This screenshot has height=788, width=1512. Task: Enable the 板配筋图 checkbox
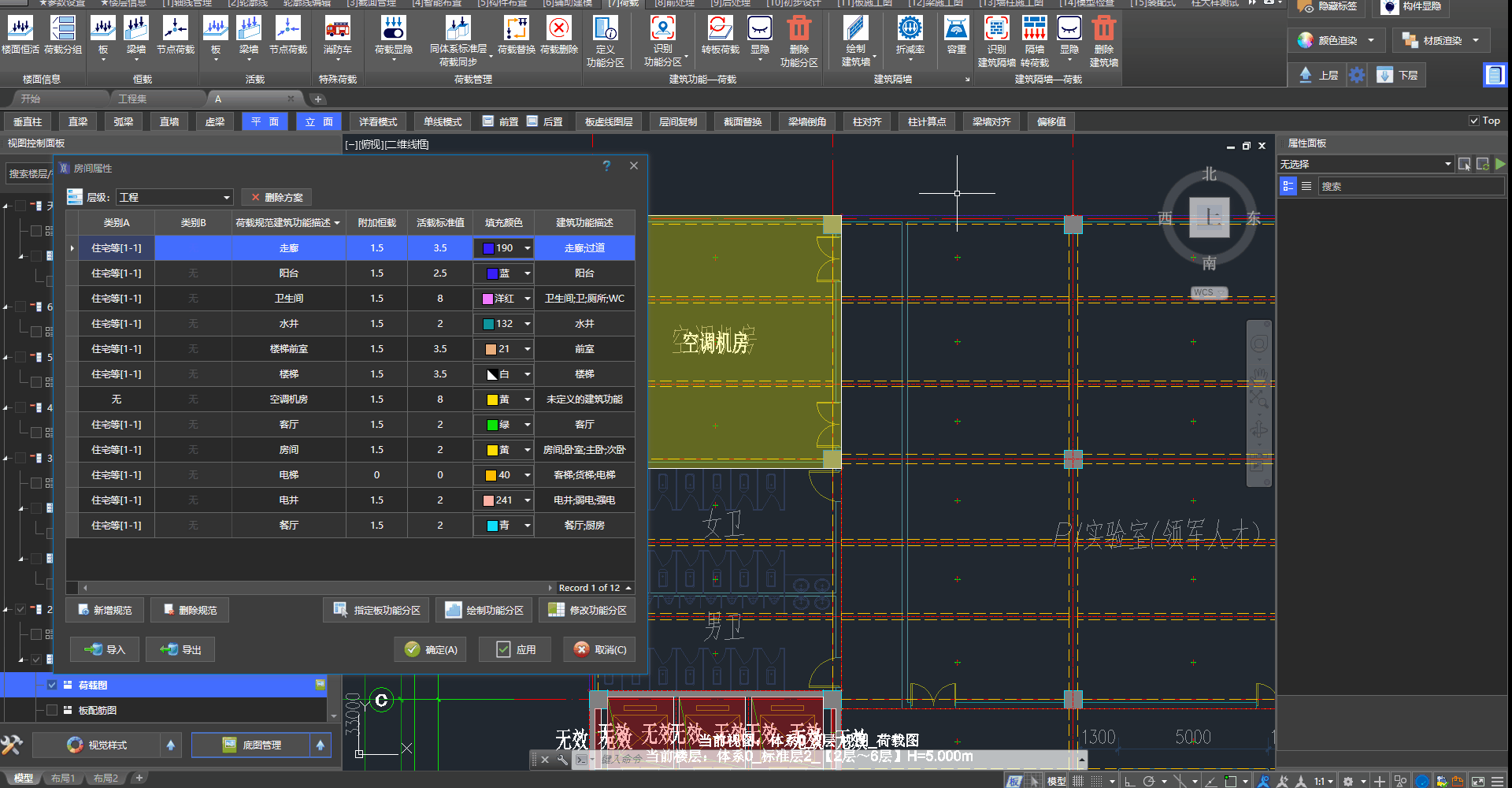(52, 710)
